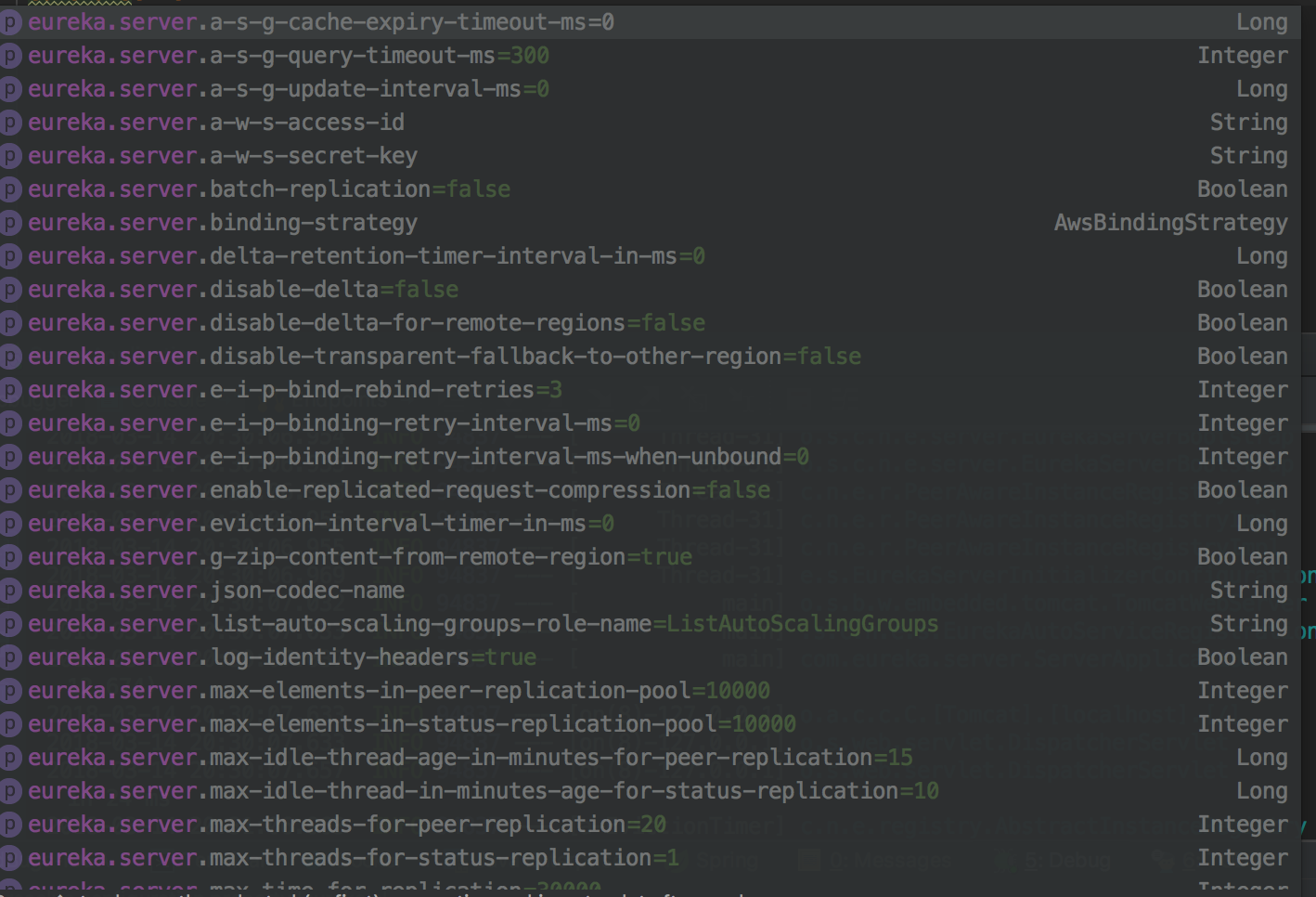Click the property icon beside binding-strategy
The width and height of the screenshot is (1316, 897).
click(x=11, y=223)
